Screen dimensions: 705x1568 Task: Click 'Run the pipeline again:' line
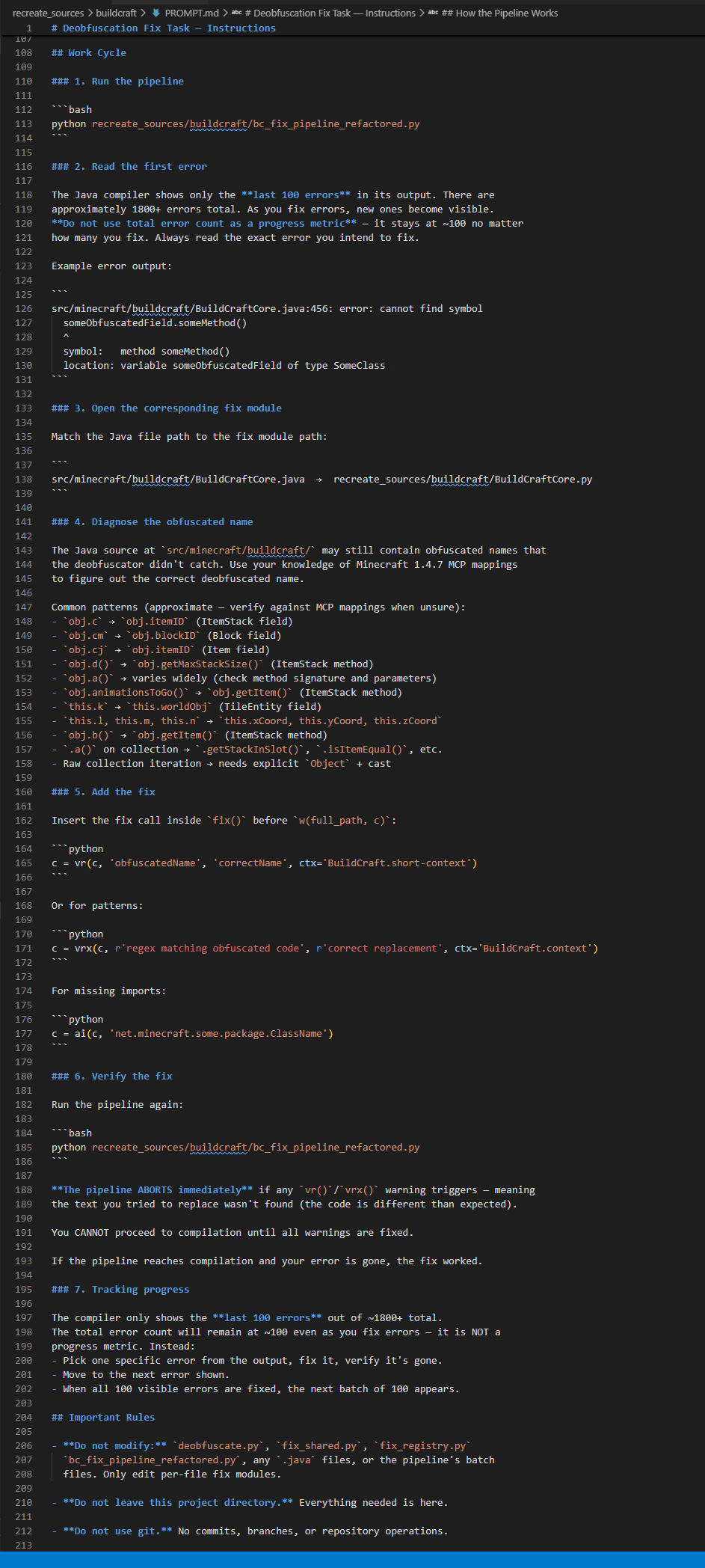(x=117, y=1105)
